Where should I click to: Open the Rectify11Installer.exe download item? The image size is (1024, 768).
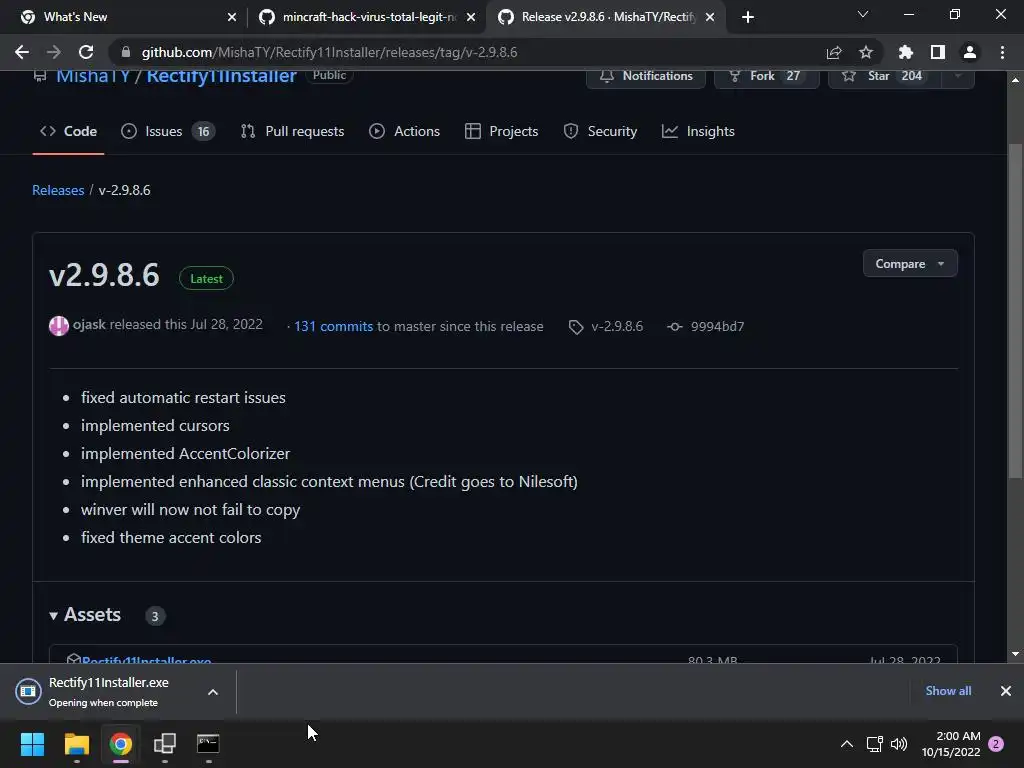(108, 692)
